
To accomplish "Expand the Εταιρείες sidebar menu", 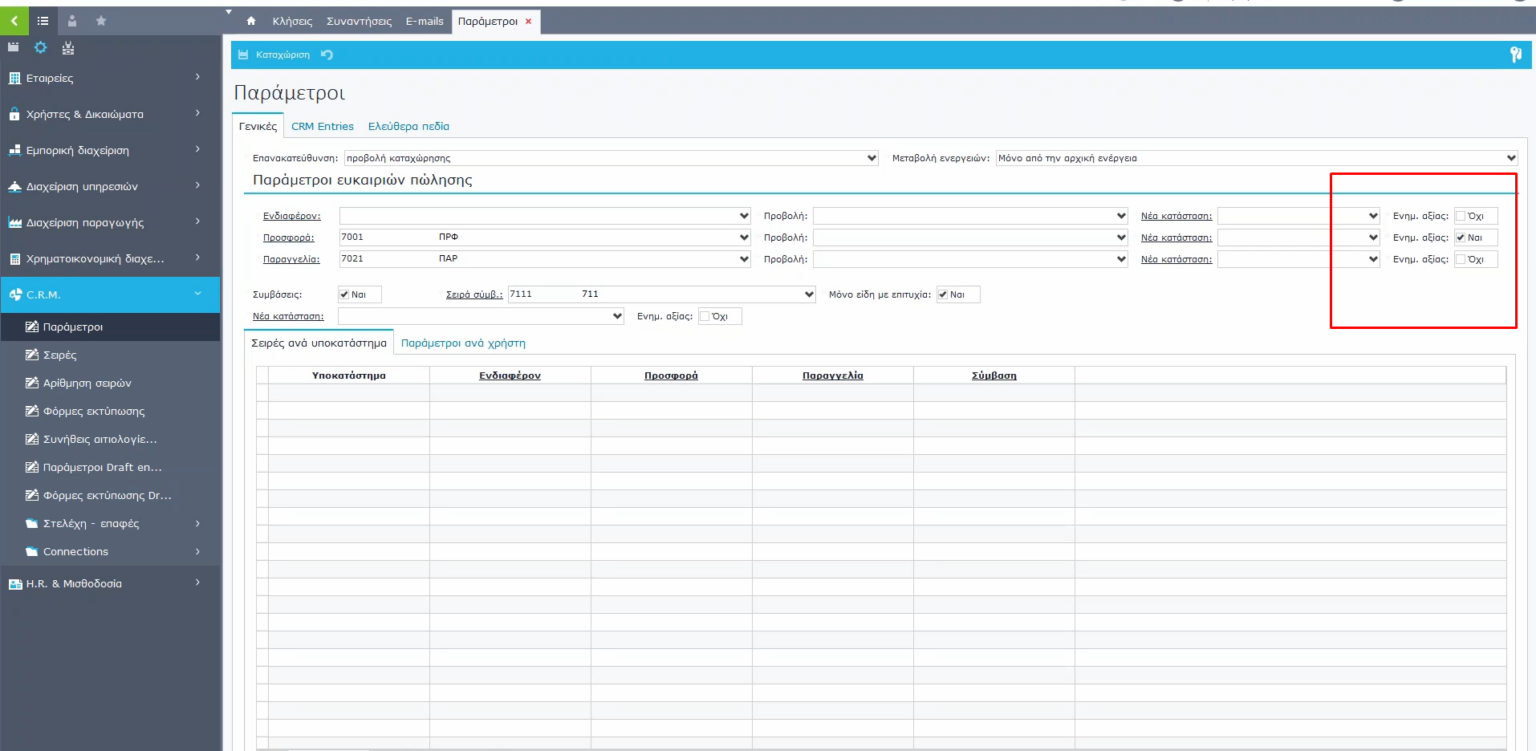I will coord(110,77).
